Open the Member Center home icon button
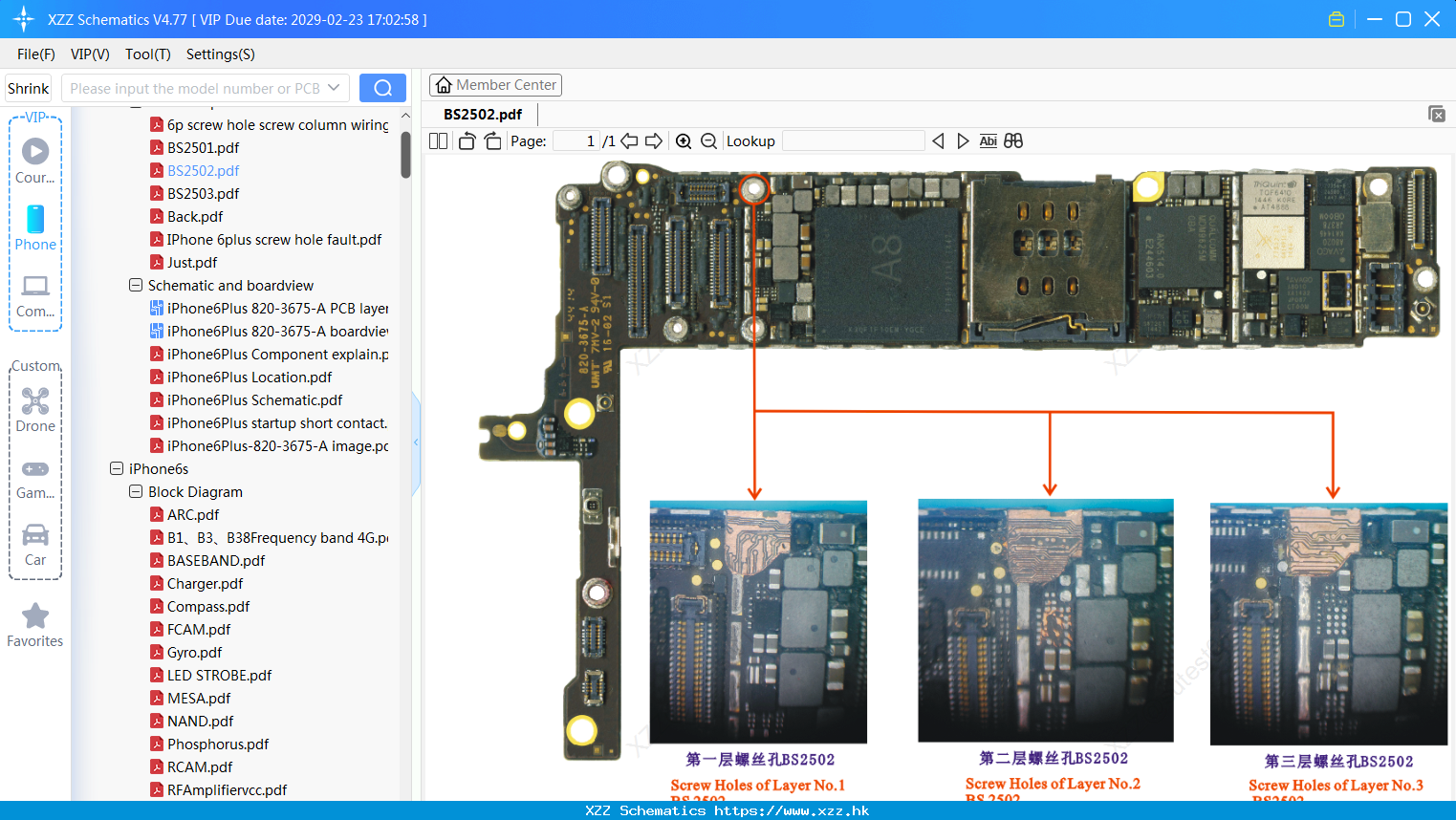 495,85
